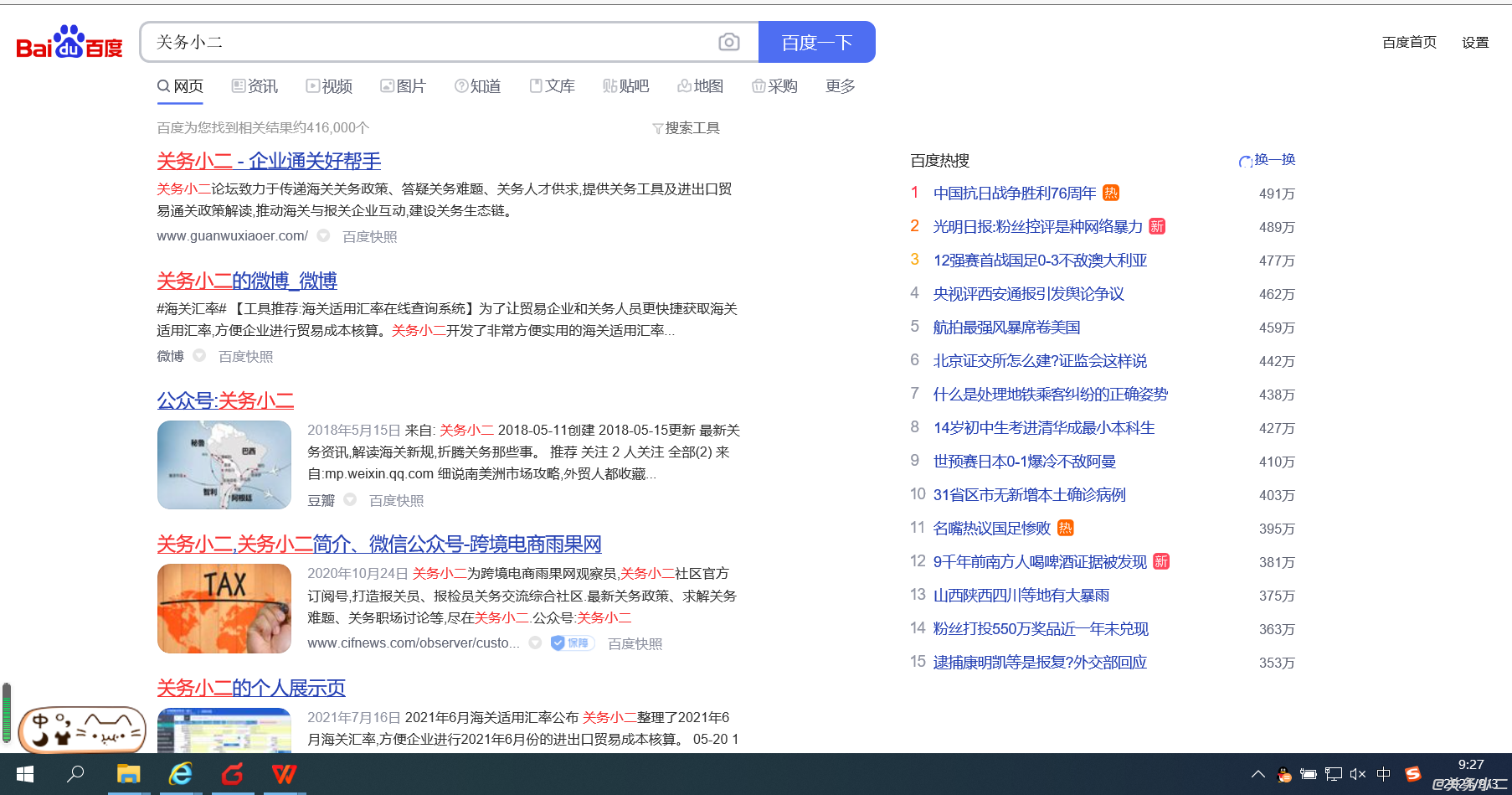Open hot search 光明日报:粉丝控评是种网络暴力
This screenshot has width=1512, height=795.
coord(1038,227)
